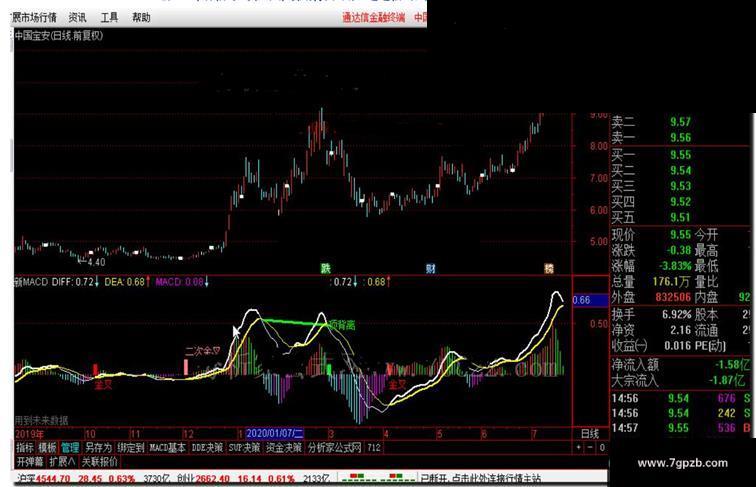The height and width of the screenshot is (487, 756).
Task: Click the 换手 value 6.92%
Action: pos(677,314)
